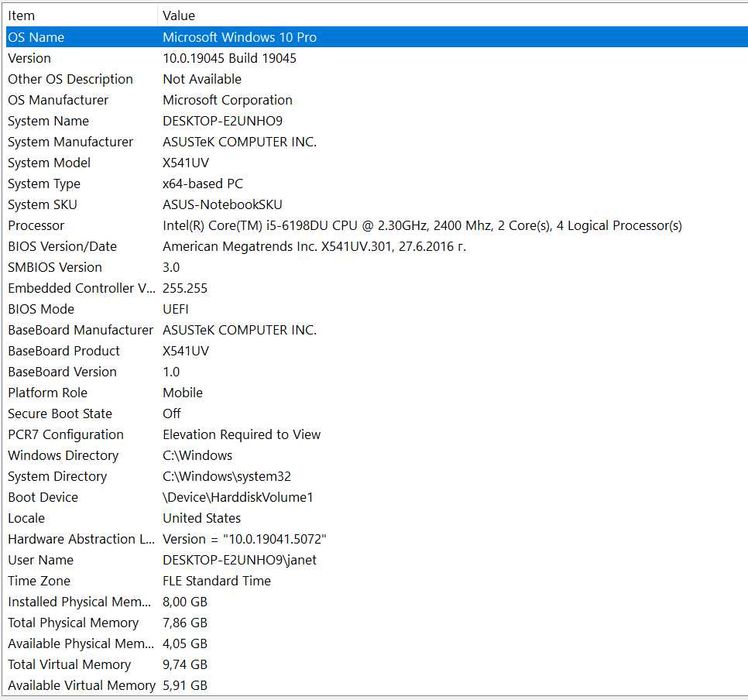The image size is (748, 700).
Task: Click the Mobile value
Action: [183, 393]
